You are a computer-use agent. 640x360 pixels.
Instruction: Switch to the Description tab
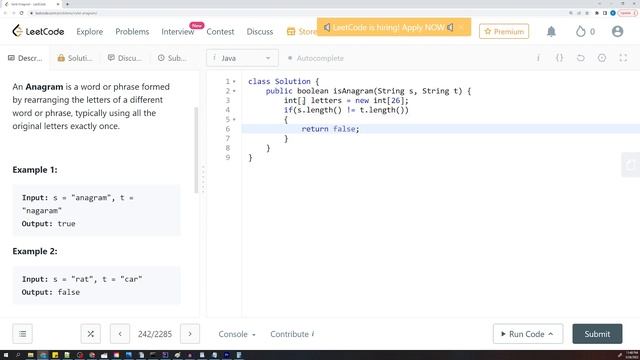25,58
